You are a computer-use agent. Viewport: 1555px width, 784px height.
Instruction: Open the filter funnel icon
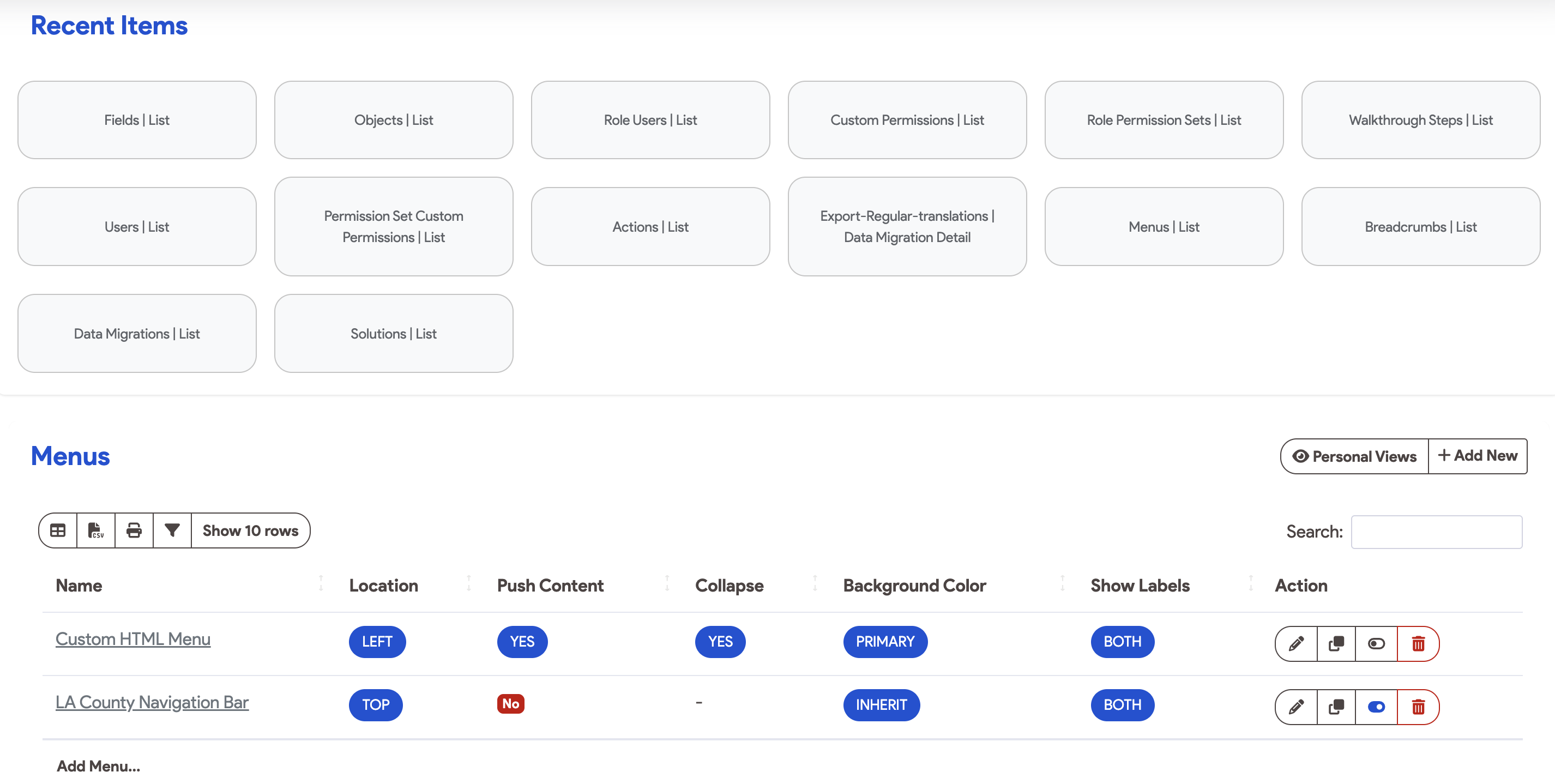tap(172, 530)
